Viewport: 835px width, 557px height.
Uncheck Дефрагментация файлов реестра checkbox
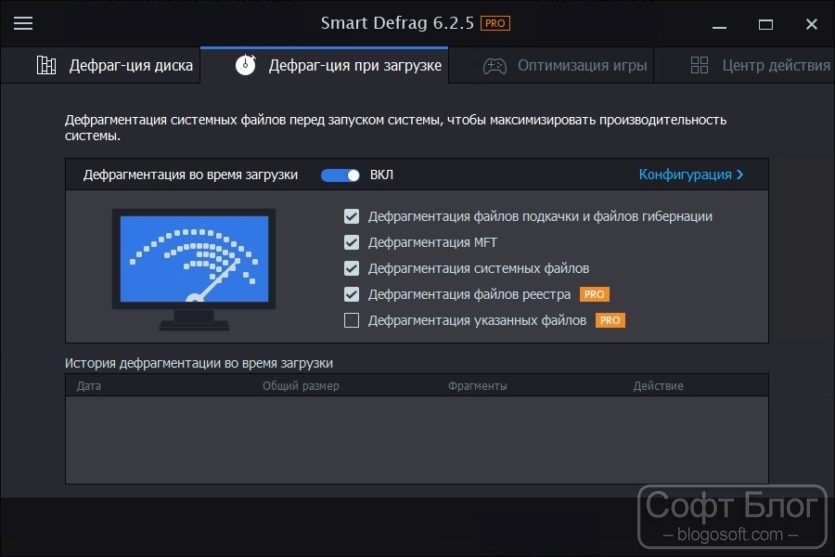click(x=351, y=294)
